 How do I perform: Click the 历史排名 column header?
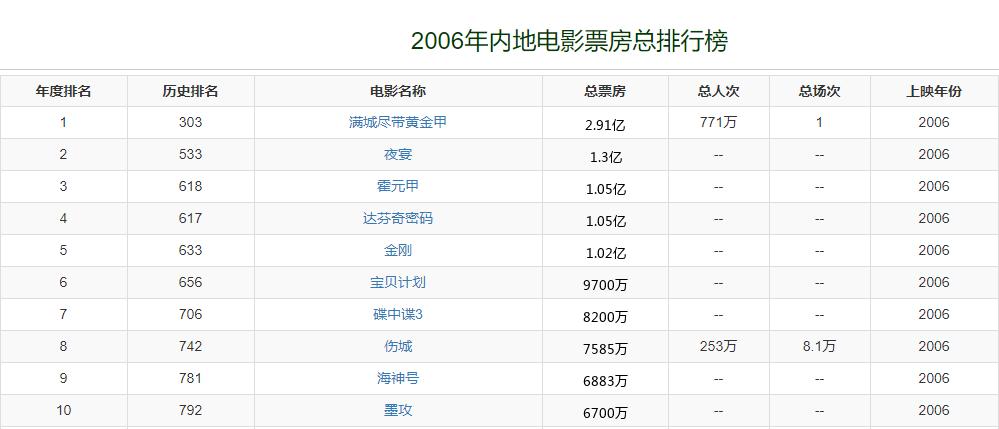point(190,91)
